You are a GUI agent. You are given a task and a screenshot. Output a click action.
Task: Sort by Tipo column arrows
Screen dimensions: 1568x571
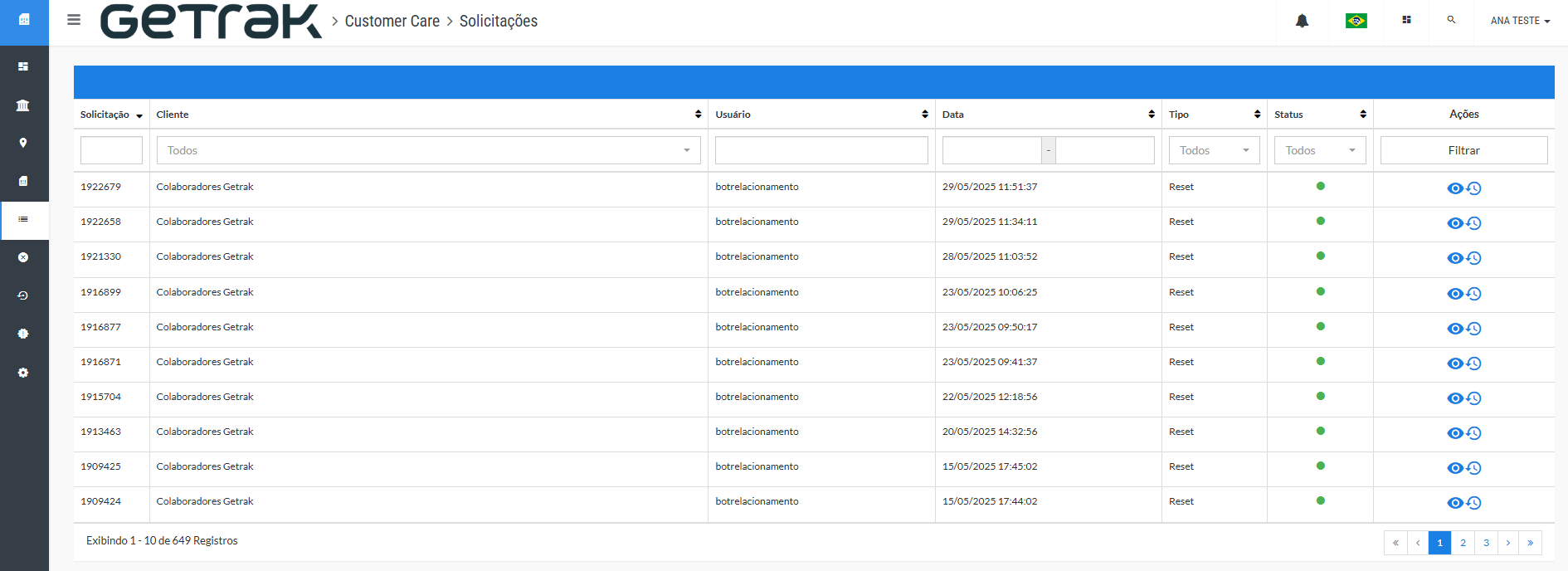[x=1257, y=115]
